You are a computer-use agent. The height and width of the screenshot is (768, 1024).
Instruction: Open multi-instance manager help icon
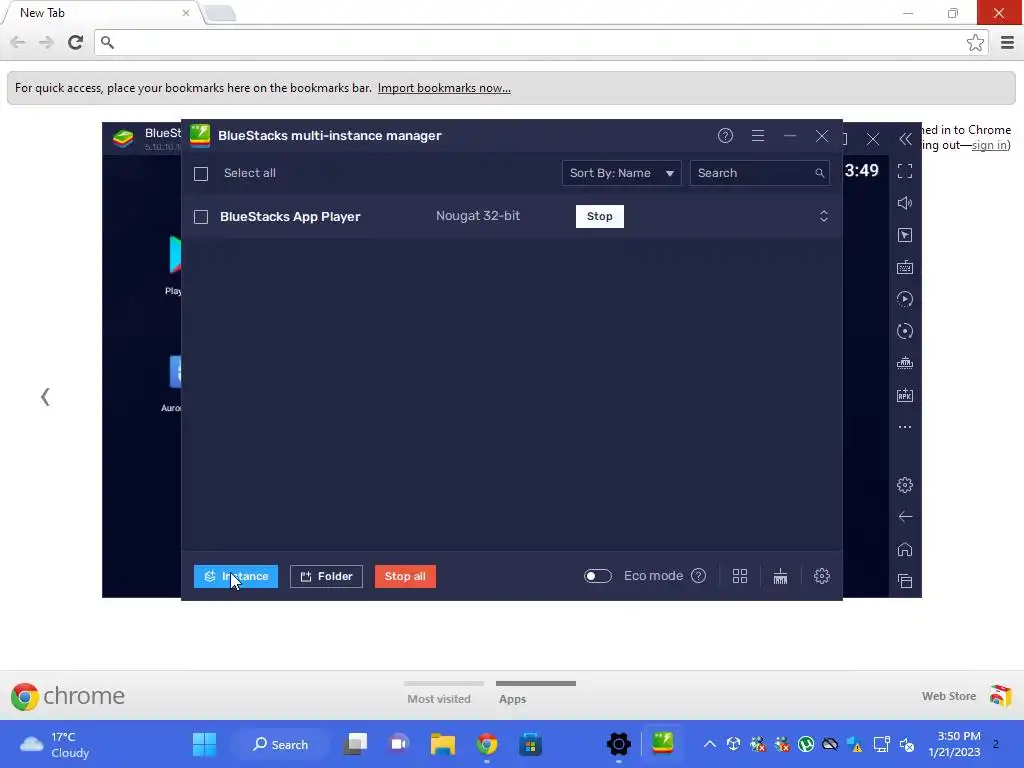tap(725, 136)
